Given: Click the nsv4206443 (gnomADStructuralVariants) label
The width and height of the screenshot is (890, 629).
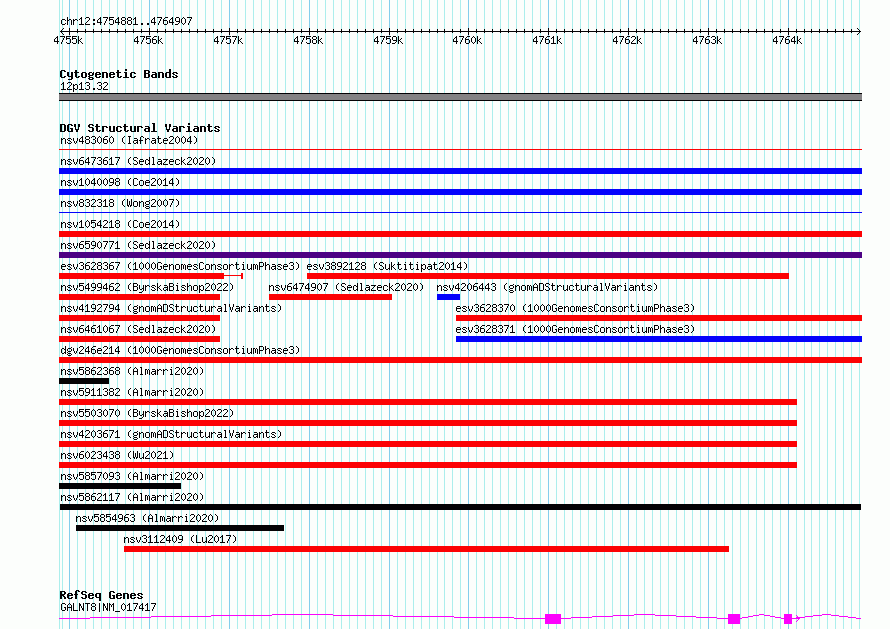Looking at the screenshot, I should pyautogui.click(x=547, y=287).
